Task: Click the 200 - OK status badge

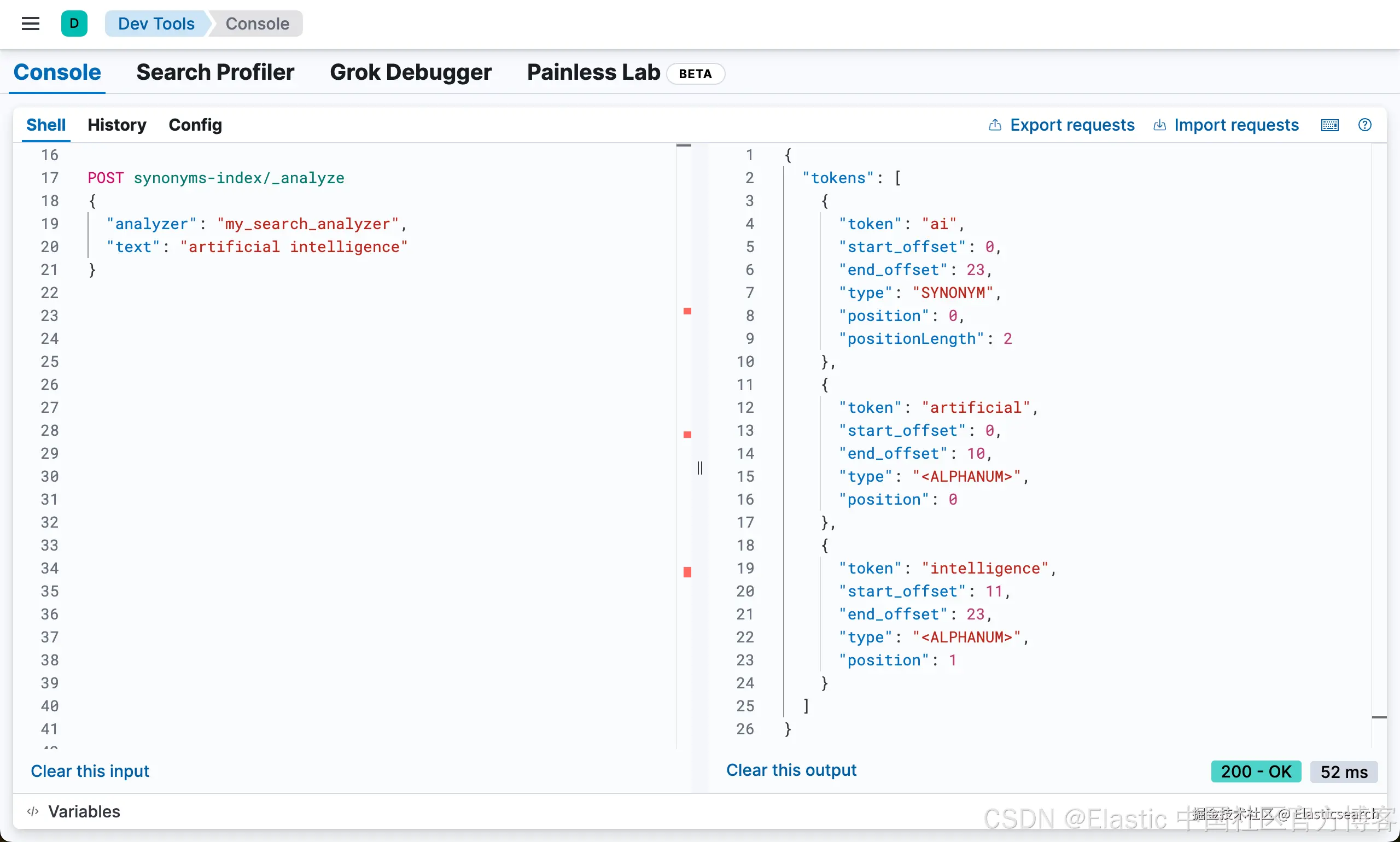Action: [1255, 771]
